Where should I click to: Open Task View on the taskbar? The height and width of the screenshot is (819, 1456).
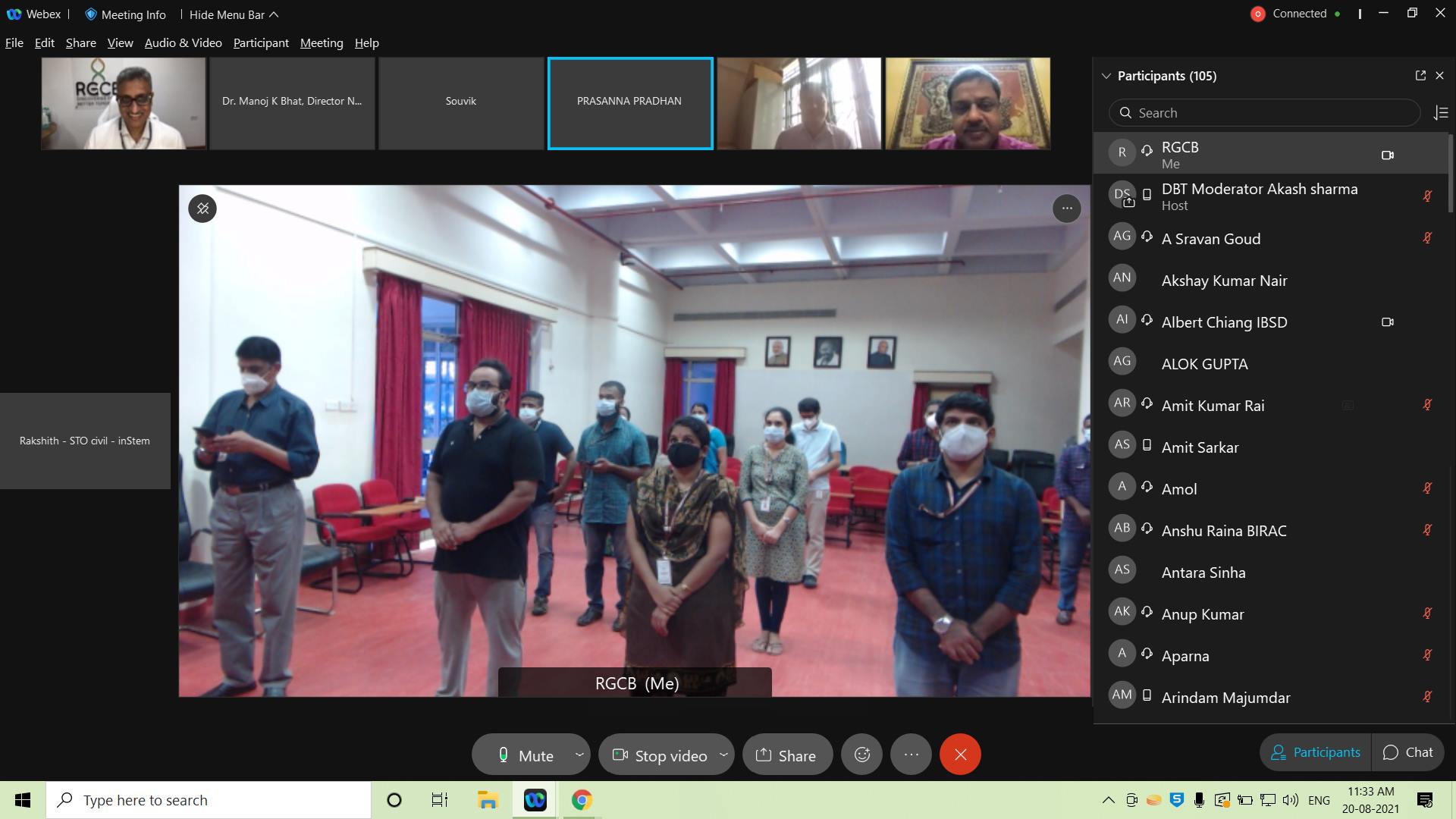(x=440, y=800)
